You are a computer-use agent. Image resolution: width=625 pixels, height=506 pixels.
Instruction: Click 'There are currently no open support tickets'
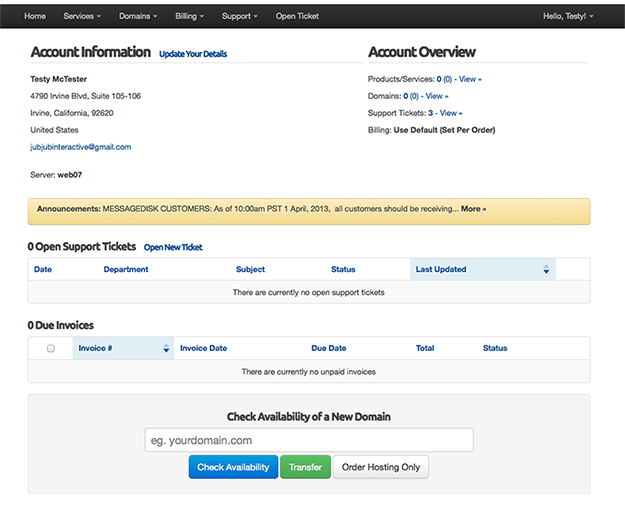click(309, 292)
